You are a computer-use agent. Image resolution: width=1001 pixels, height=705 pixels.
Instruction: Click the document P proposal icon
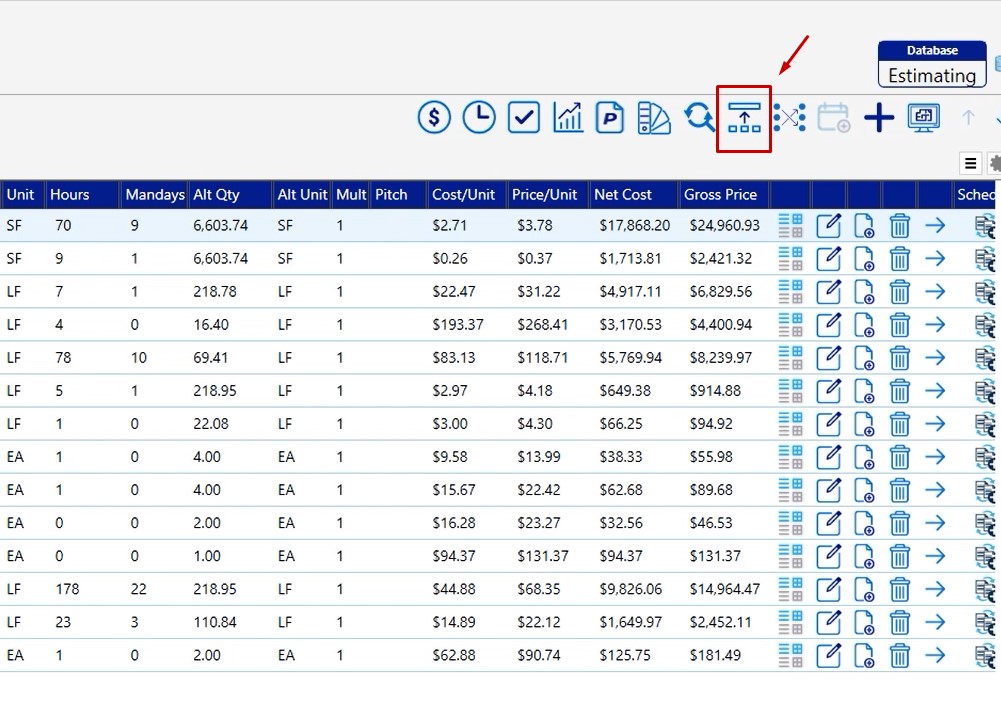(x=610, y=118)
